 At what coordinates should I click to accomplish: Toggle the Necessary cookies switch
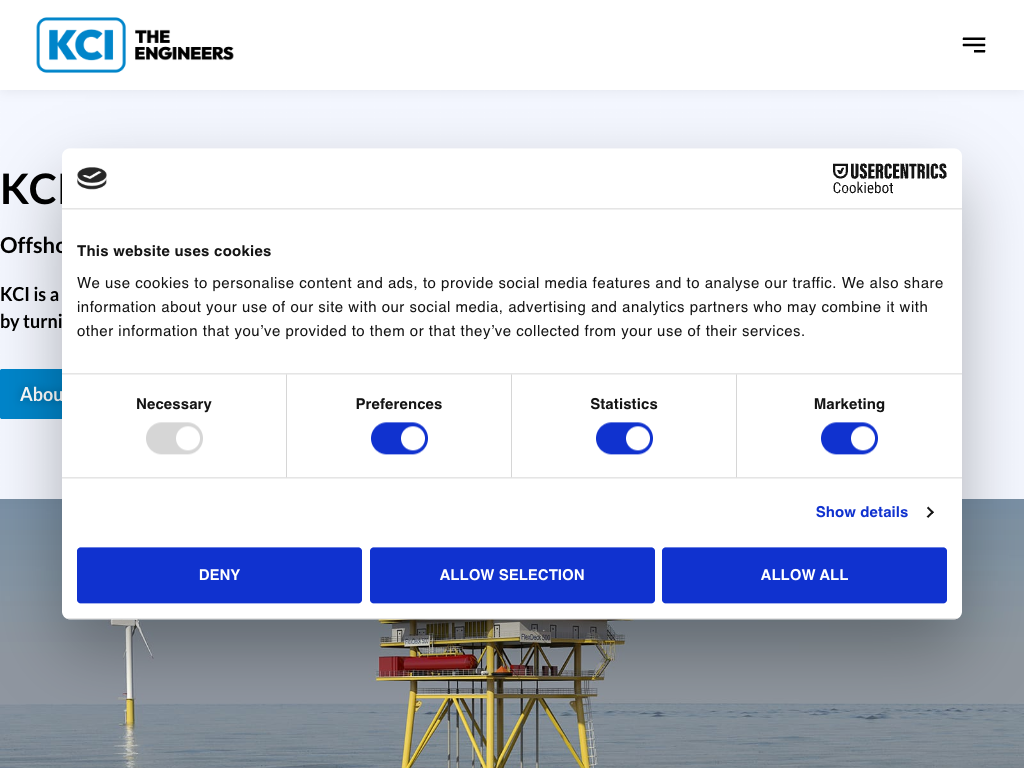tap(174, 438)
